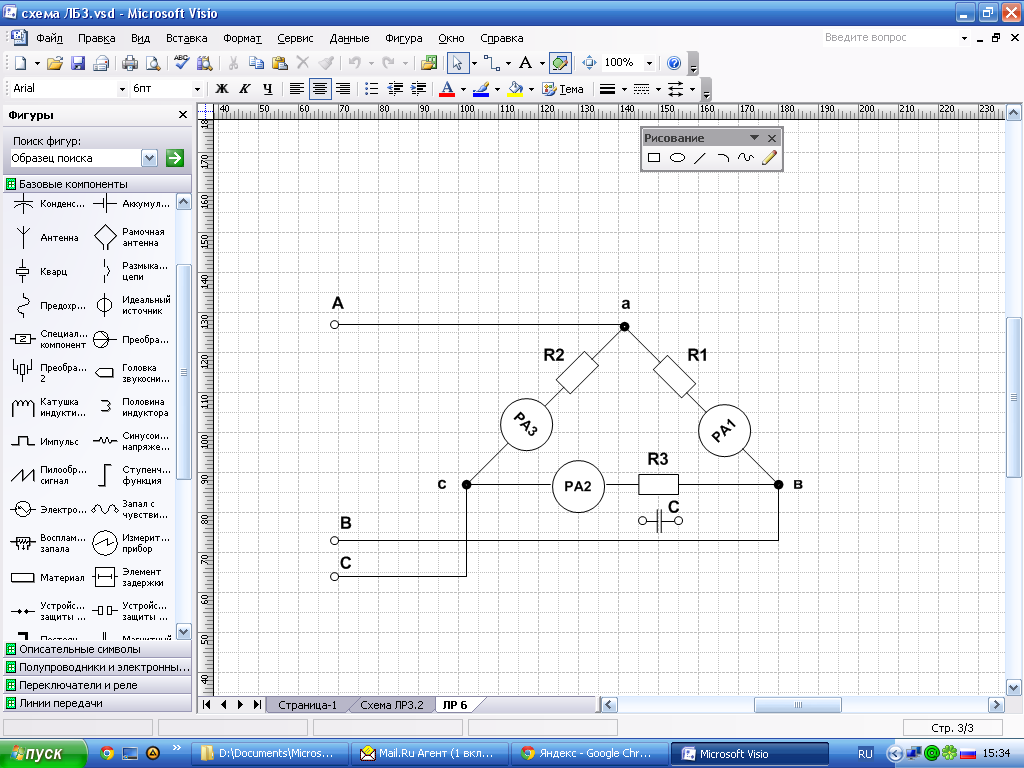Viewport: 1024px width, 768px height.
Task: Run shape search green arrow button
Action: coord(174,158)
